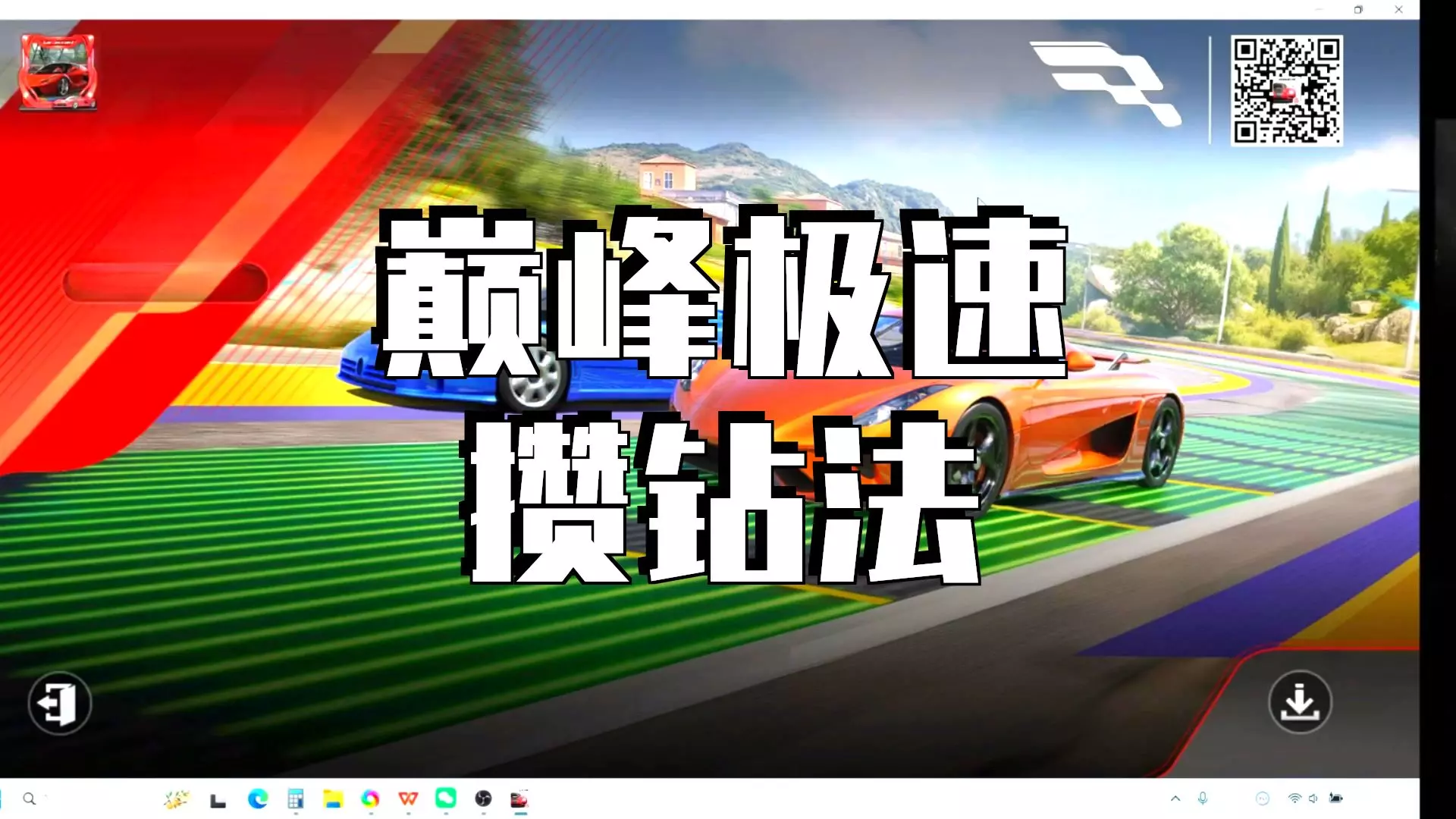Click the exit door icon
This screenshot has height=819, width=1456.
(60, 704)
